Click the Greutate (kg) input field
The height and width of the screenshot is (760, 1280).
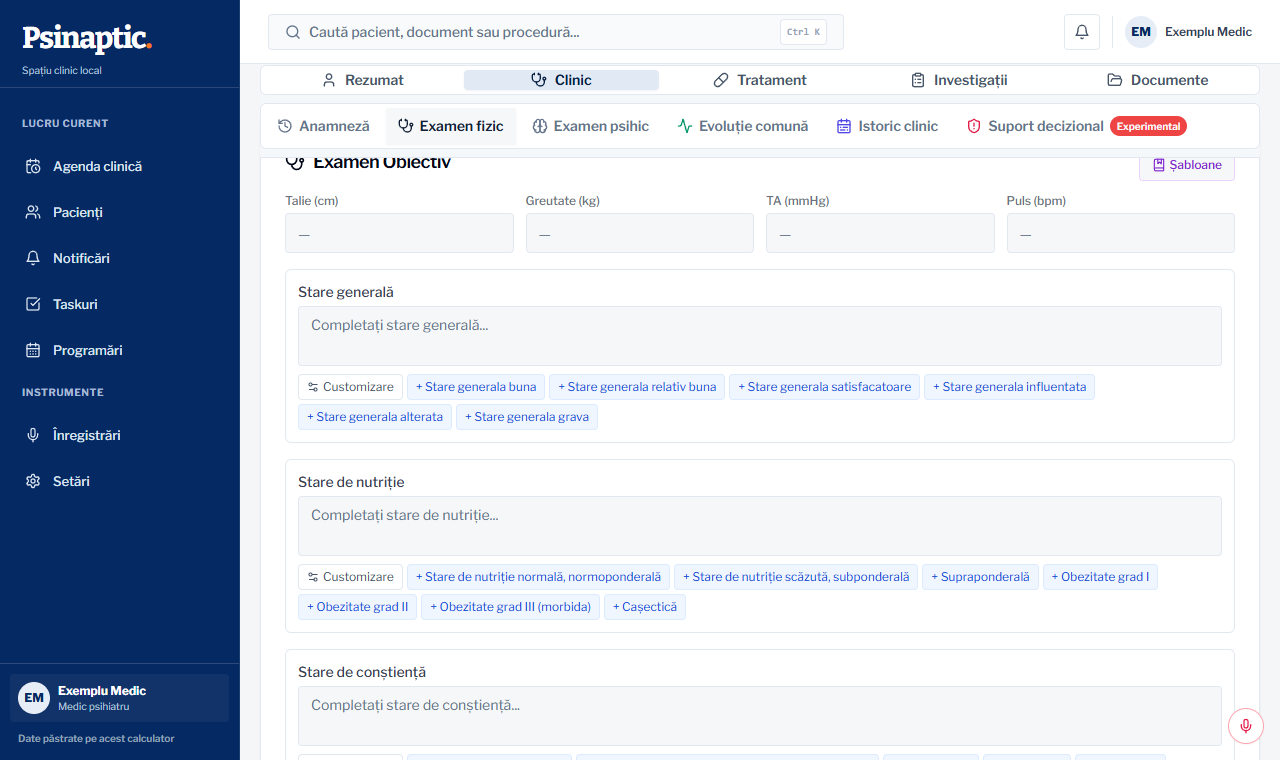pyautogui.click(x=640, y=233)
